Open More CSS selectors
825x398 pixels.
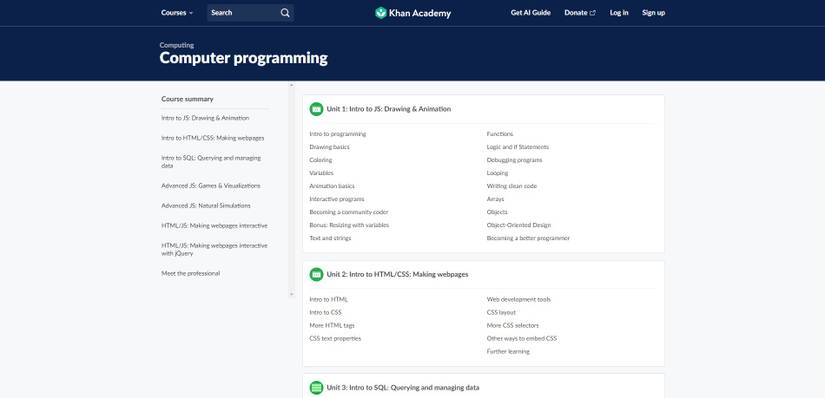click(x=513, y=326)
